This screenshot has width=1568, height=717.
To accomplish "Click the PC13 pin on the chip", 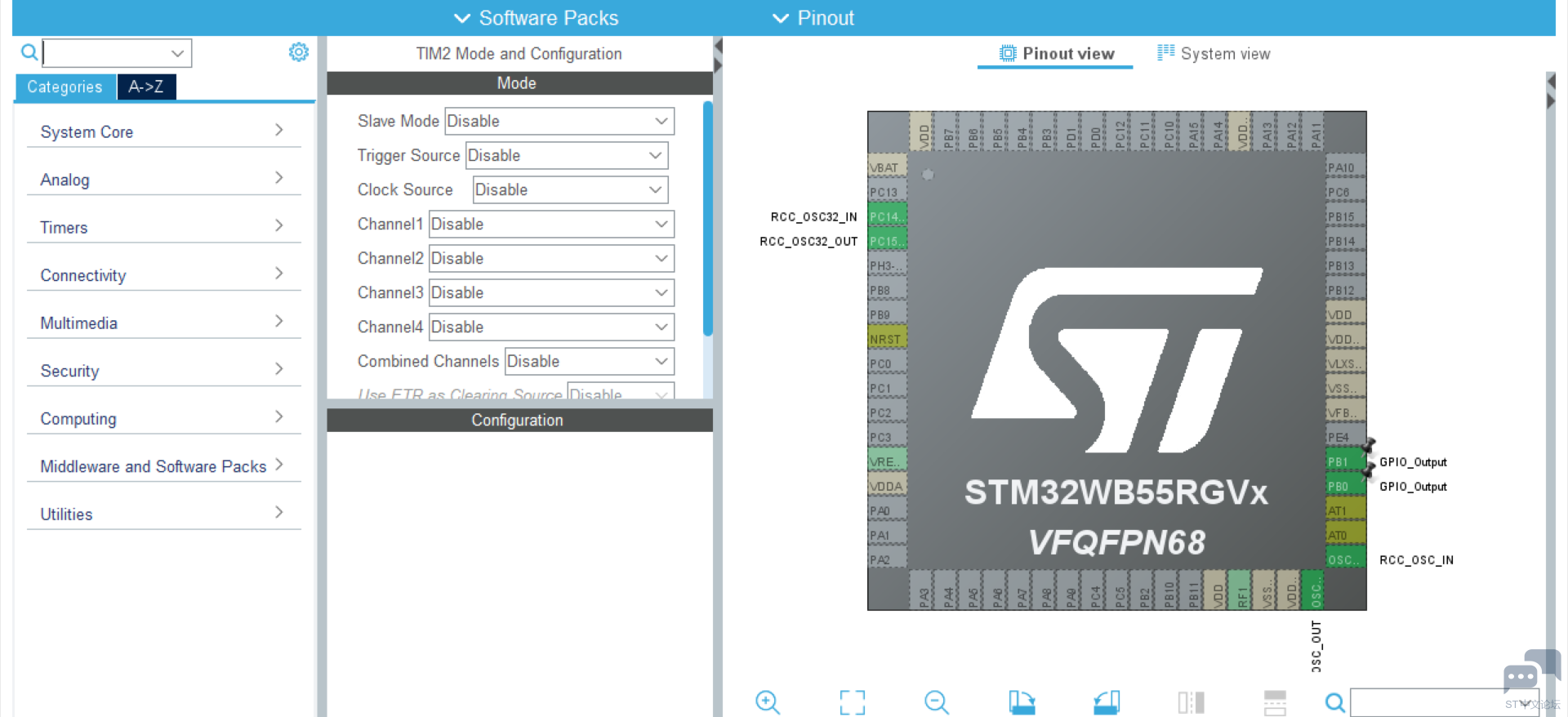I will [887, 192].
